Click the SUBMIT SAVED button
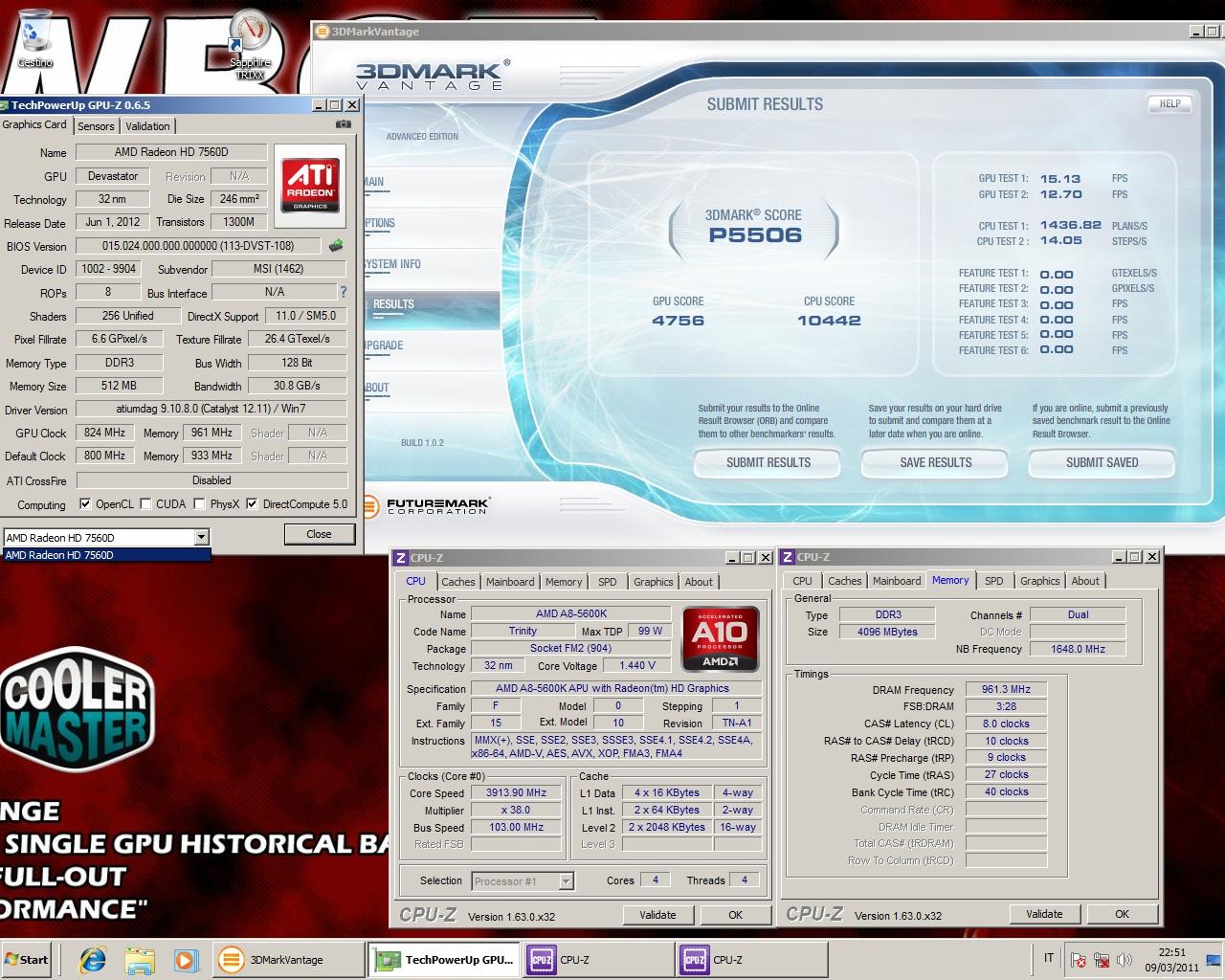This screenshot has height=980, width=1225. 1102,463
